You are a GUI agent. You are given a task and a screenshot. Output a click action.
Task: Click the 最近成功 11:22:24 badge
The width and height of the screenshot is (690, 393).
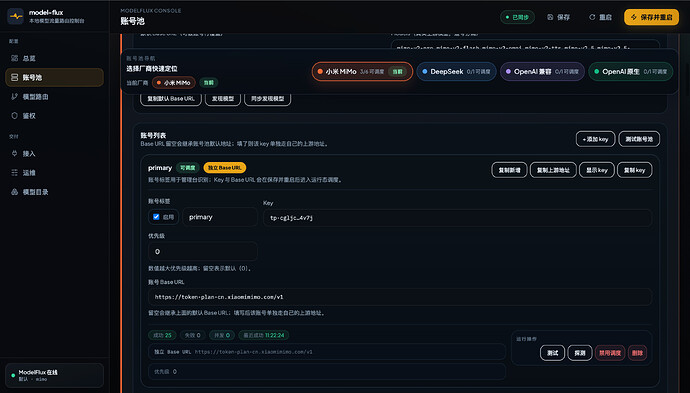264,335
